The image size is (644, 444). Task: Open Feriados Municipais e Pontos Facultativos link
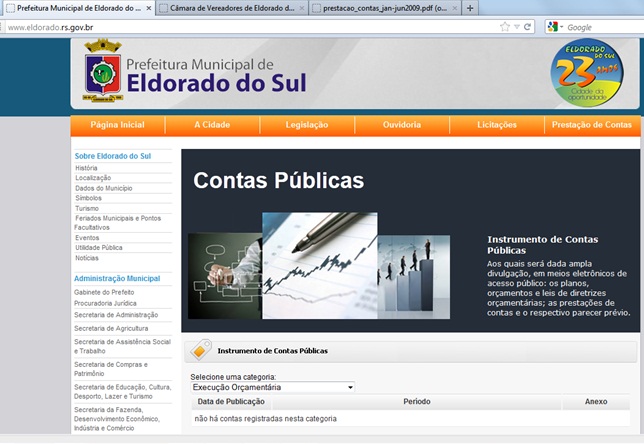117,223
